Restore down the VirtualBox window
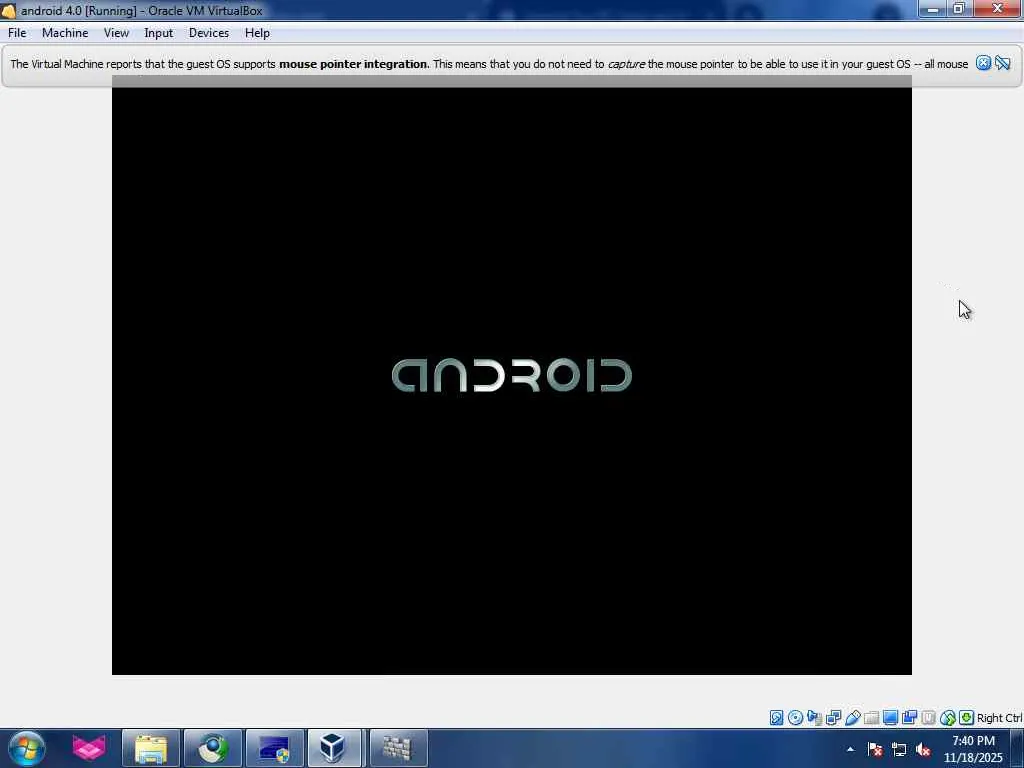1024x768 pixels. point(959,8)
